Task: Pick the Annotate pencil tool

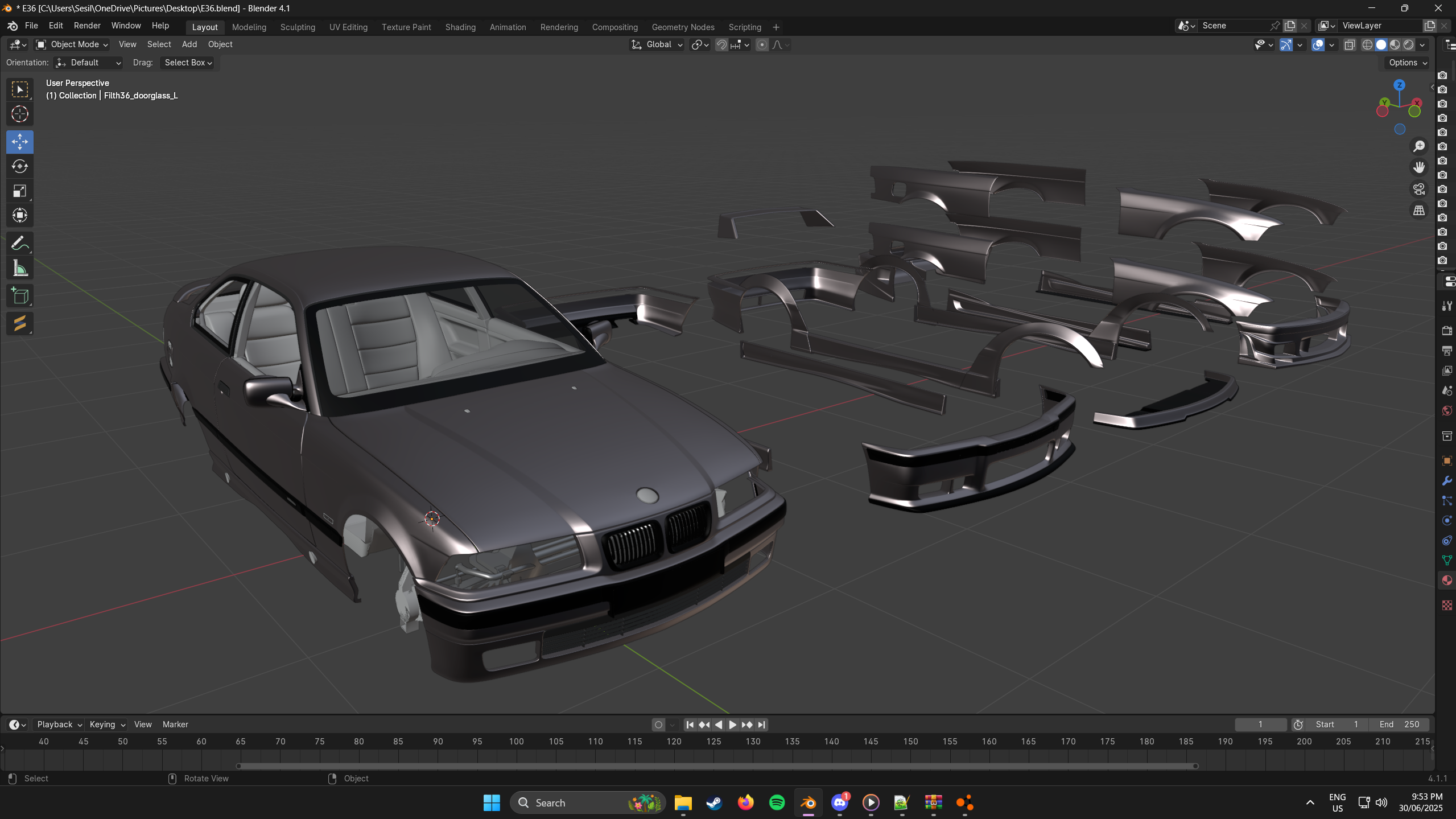Action: [20, 244]
